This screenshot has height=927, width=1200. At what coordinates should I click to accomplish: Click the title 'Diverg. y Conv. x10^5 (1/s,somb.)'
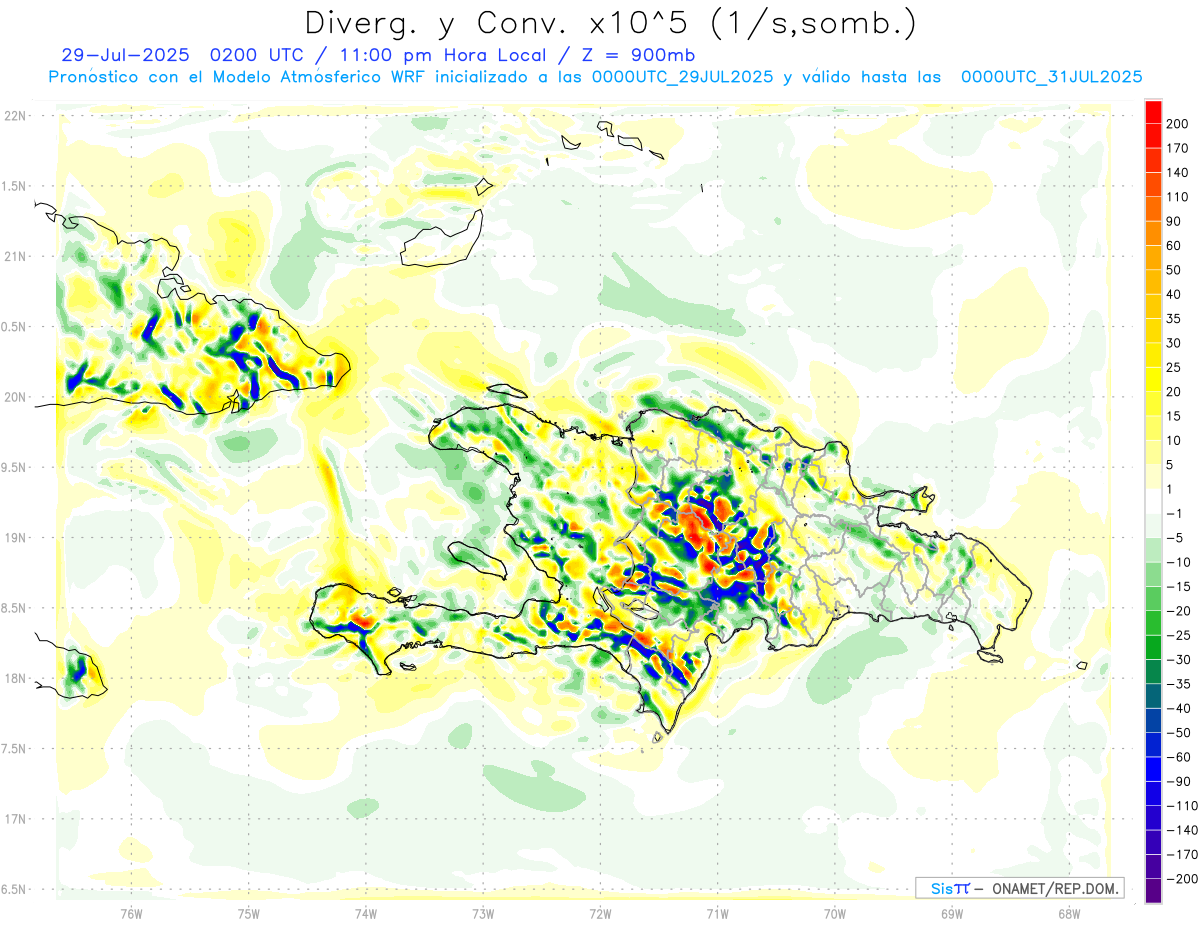point(610,23)
